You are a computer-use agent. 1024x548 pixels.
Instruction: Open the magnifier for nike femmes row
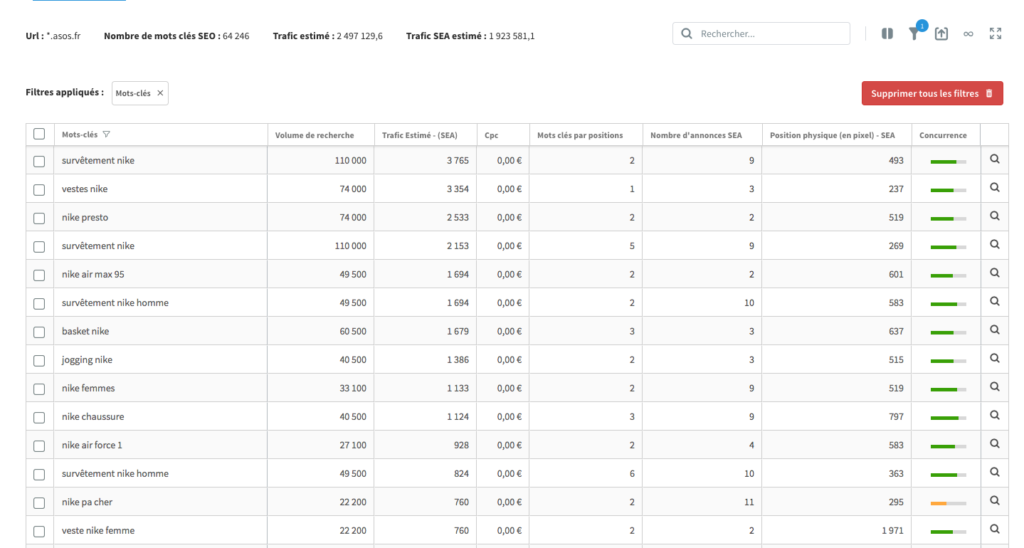coord(995,387)
